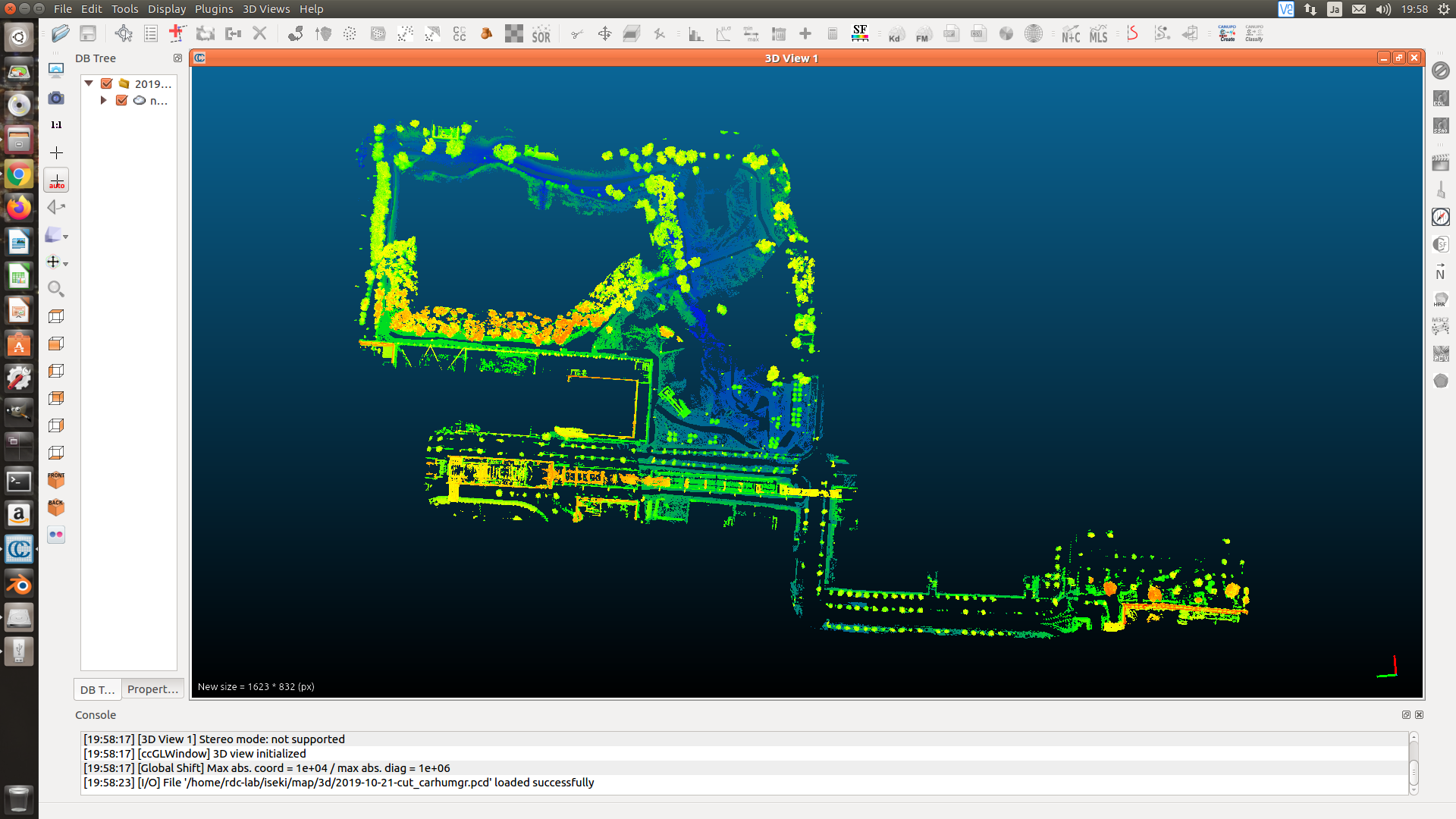Expand the point cloud child node
Viewport: 1456px width, 819px height.
[x=104, y=100]
